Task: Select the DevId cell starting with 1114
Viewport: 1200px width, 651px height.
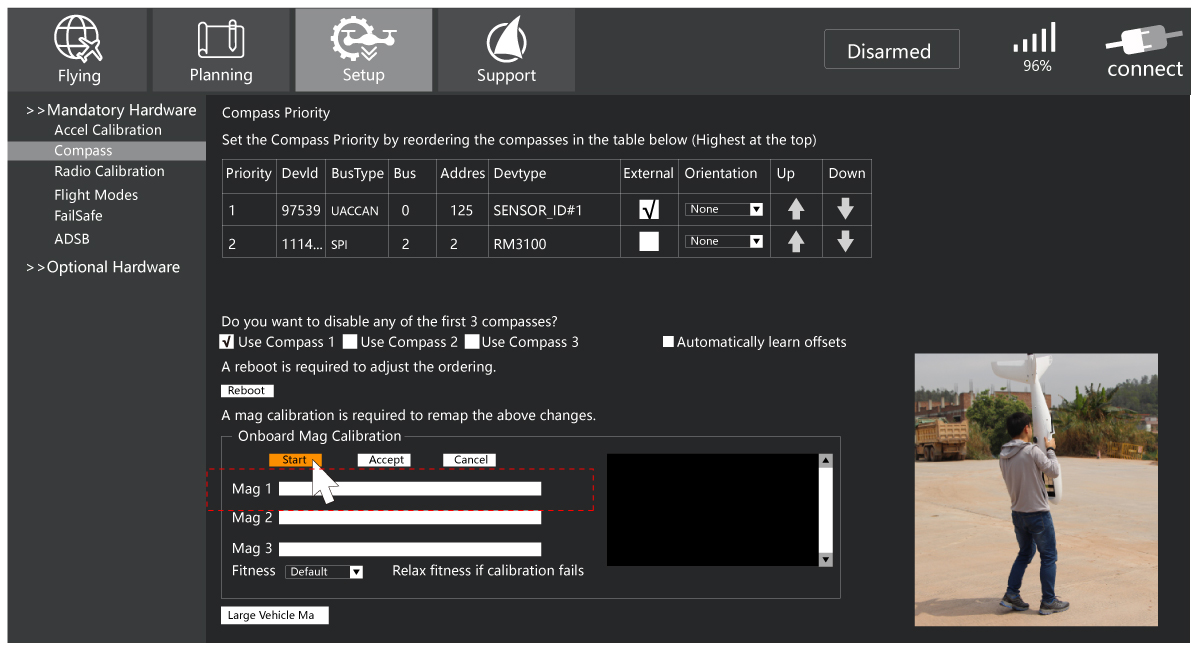Action: (x=301, y=242)
